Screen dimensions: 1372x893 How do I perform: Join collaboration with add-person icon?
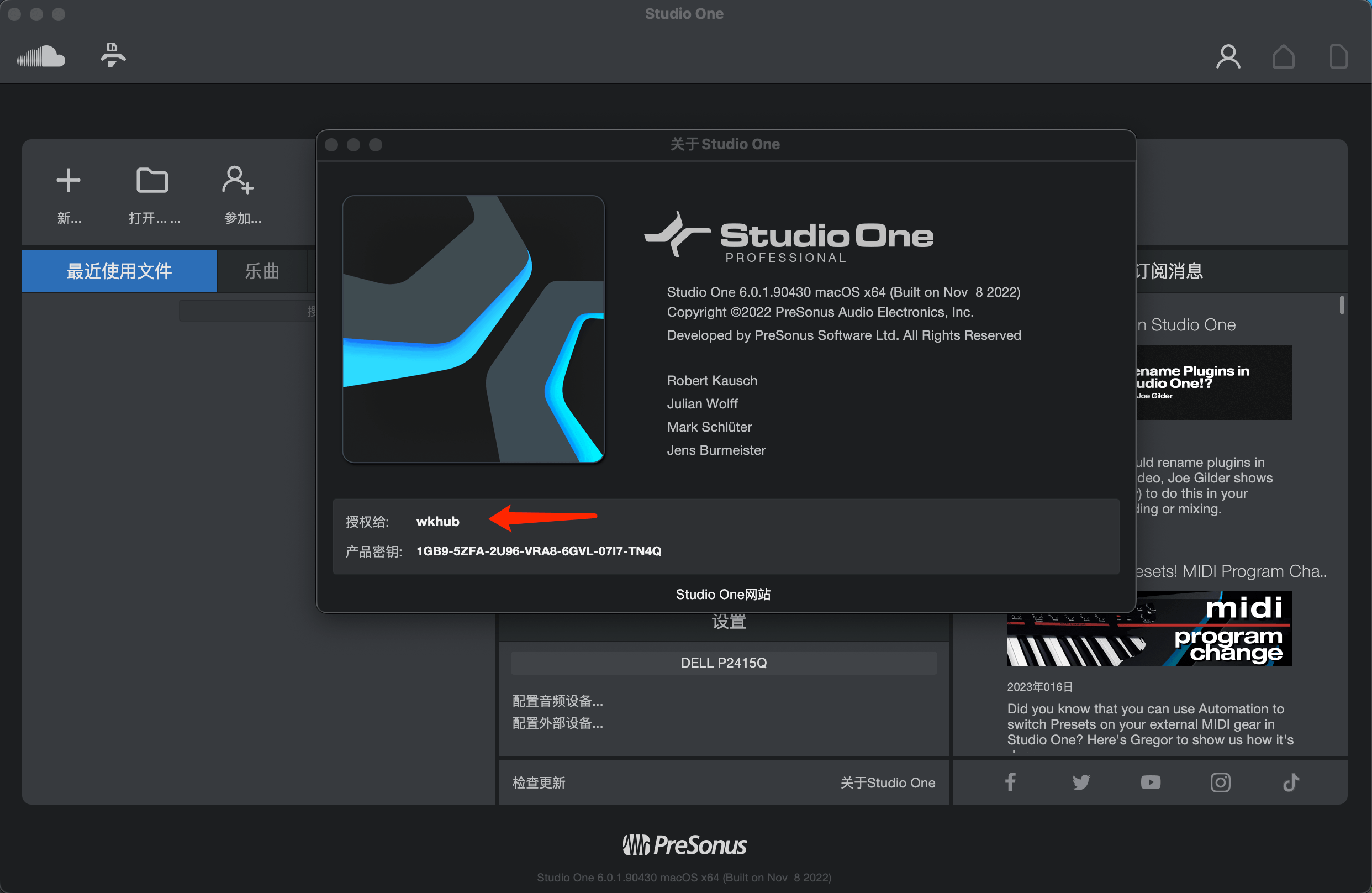coord(238,180)
